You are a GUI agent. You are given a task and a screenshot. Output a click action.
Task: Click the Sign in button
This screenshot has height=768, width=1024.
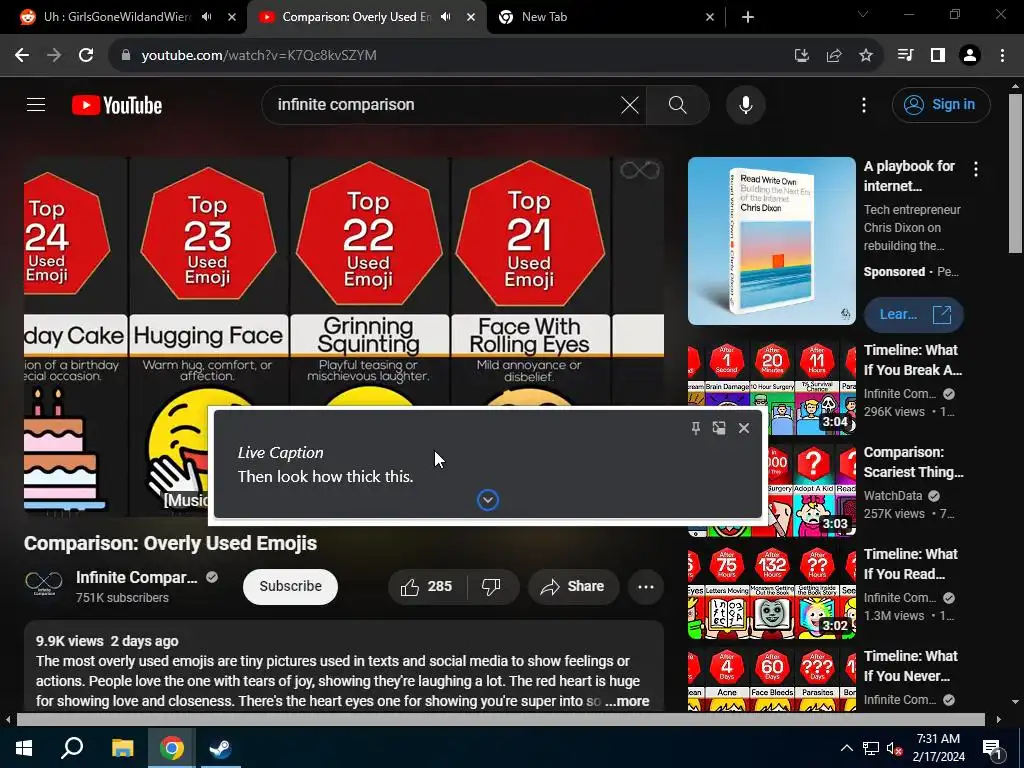(x=941, y=104)
